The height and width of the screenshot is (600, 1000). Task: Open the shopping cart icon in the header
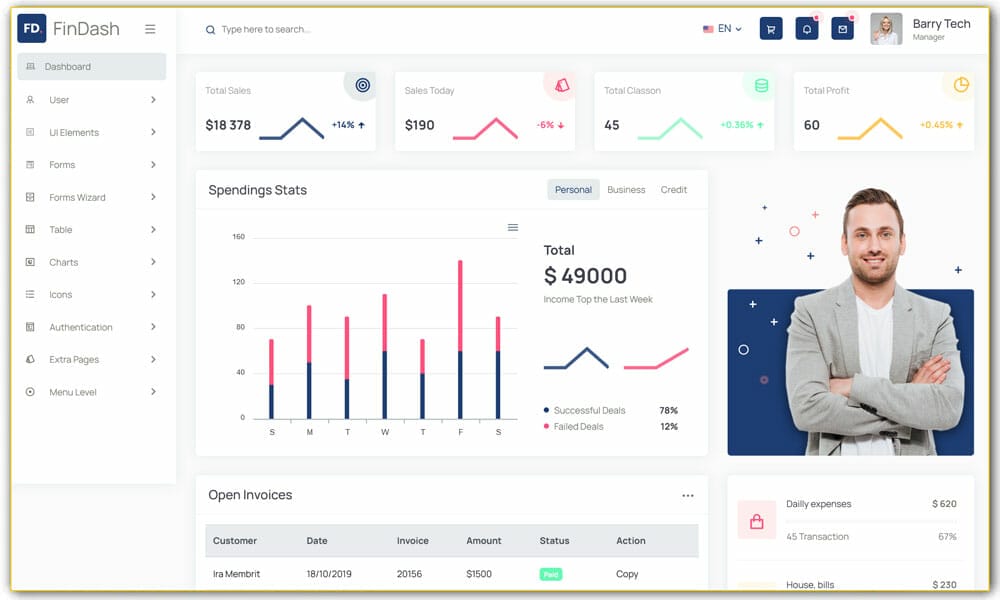pos(770,28)
